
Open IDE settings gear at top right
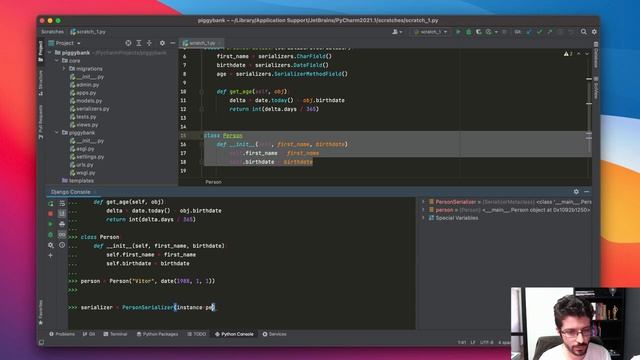tap(594, 32)
